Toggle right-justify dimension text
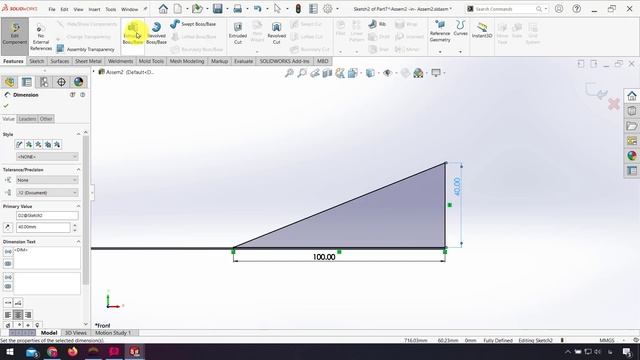The height and width of the screenshot is (360, 640). coord(28,315)
